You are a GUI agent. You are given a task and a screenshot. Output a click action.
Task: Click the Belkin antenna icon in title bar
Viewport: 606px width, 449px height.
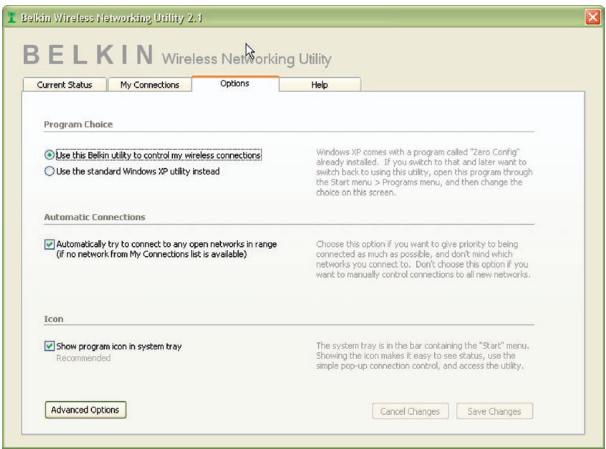[11, 18]
